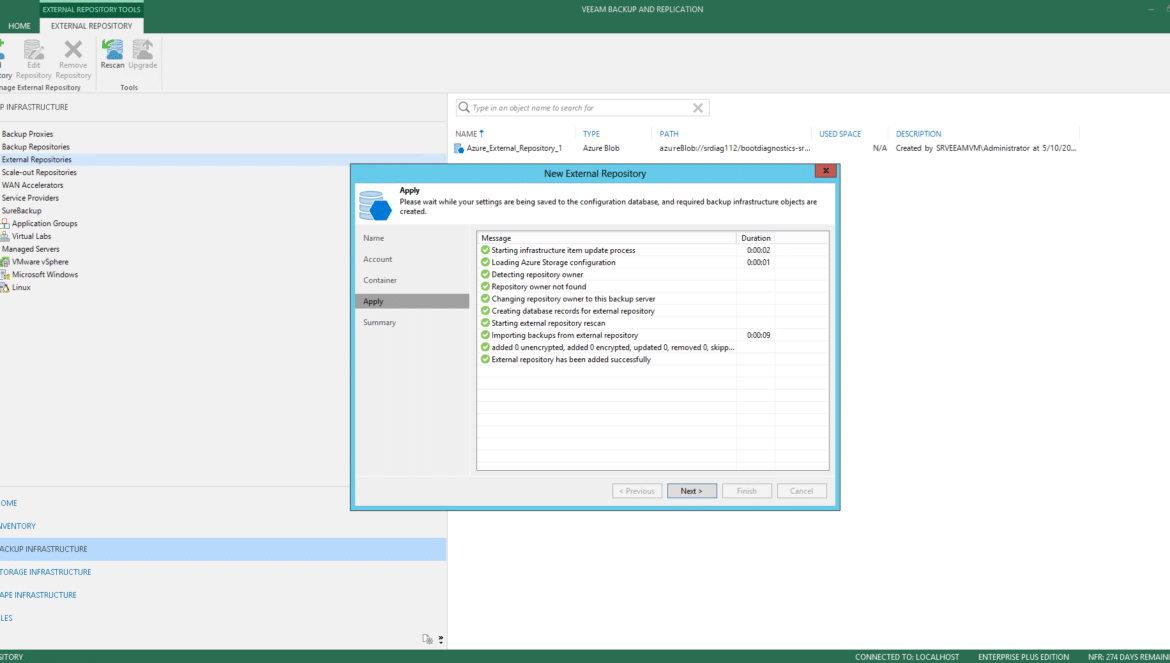Select Managed Servers tree node

31,248
